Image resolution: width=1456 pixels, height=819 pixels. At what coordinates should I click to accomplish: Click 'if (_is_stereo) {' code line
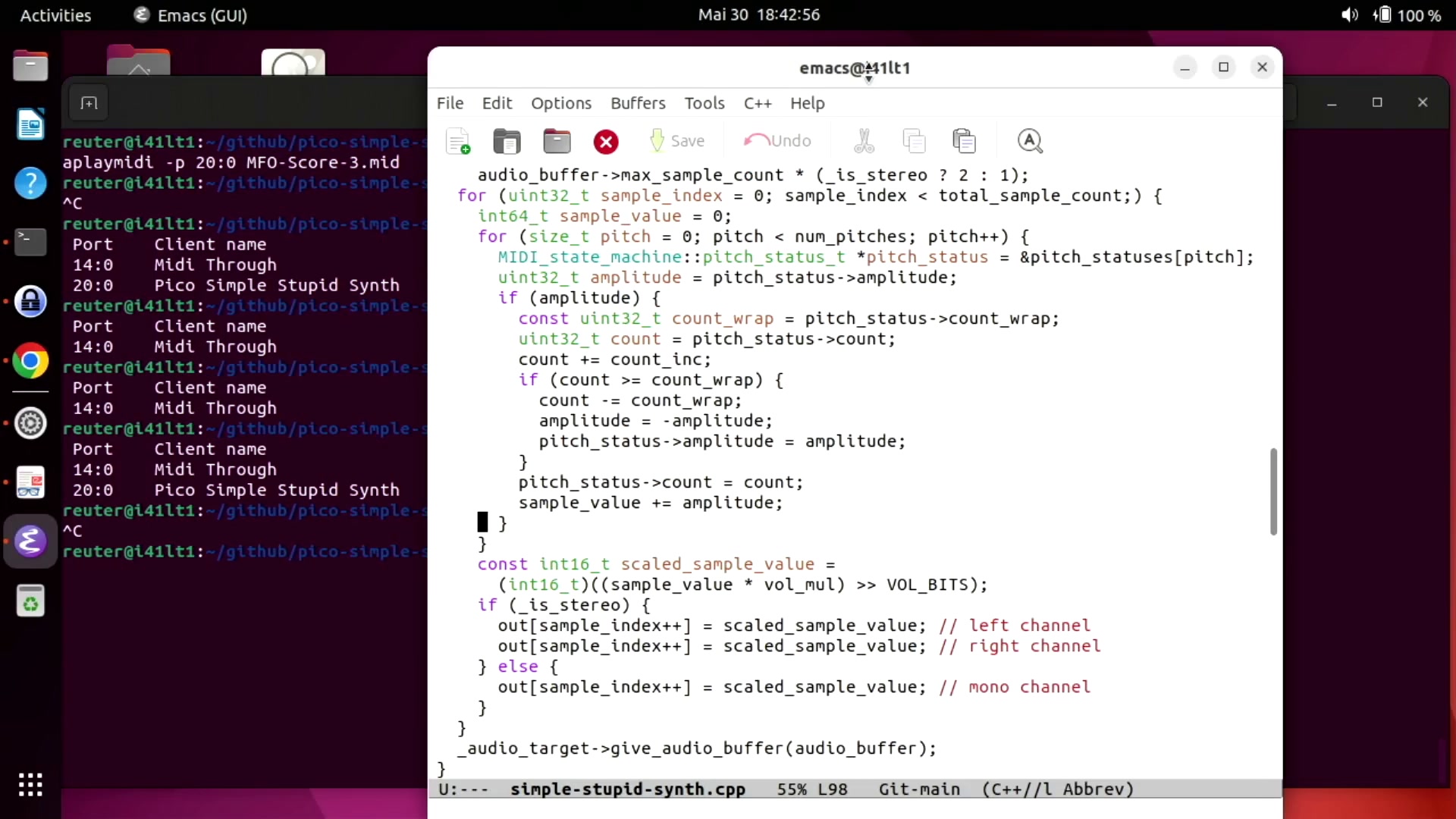(563, 605)
